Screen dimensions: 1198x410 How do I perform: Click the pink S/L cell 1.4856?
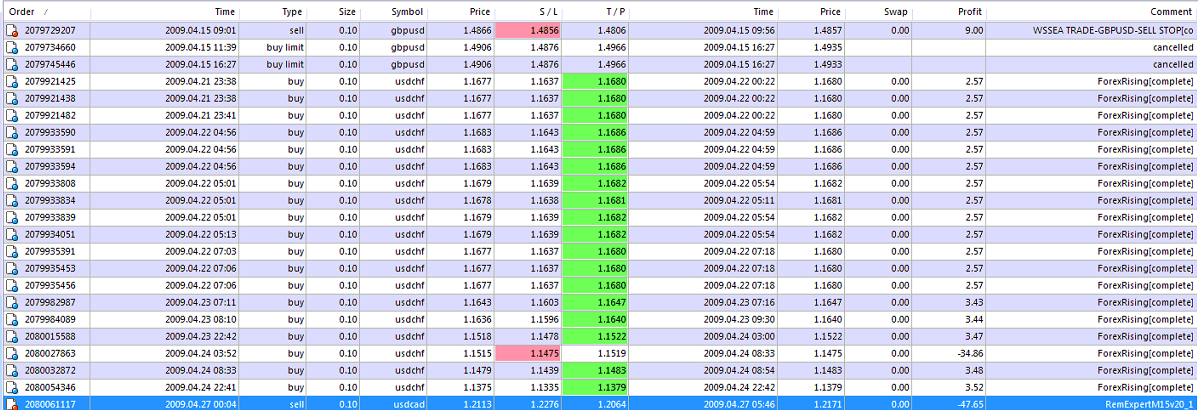tap(528, 31)
